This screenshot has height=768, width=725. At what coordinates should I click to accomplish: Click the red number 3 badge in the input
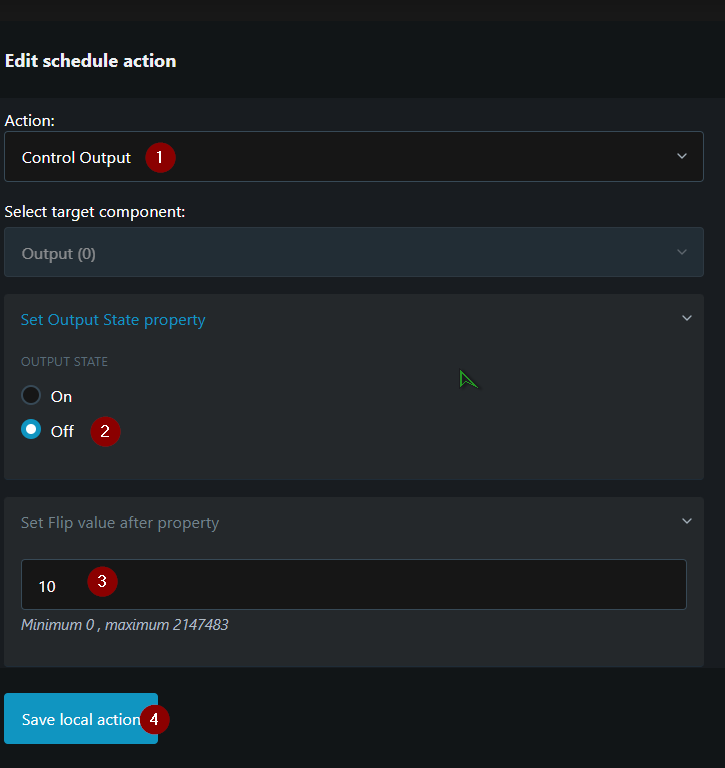coord(102,582)
